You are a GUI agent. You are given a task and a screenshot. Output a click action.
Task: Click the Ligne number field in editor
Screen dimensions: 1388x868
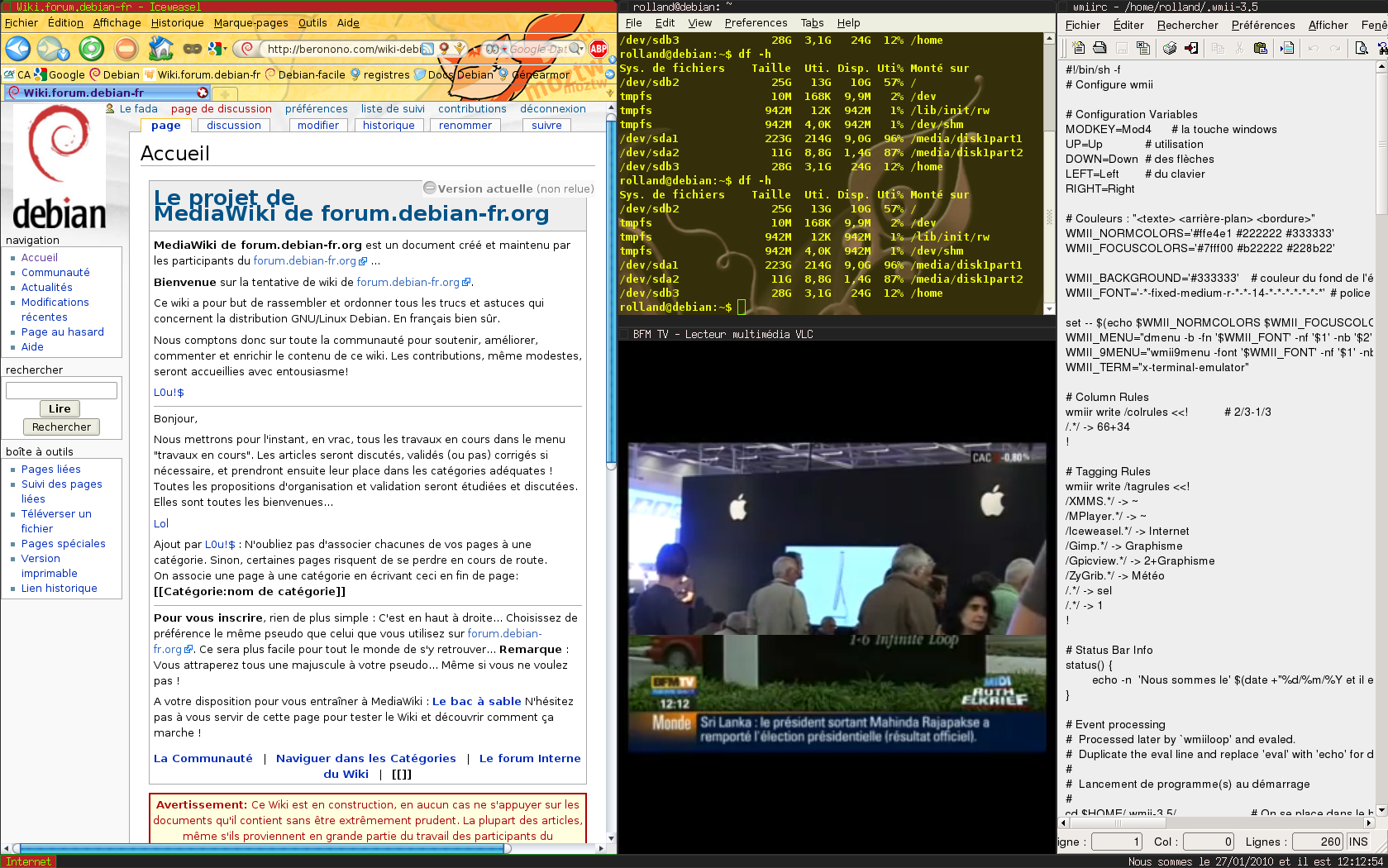point(1117,842)
